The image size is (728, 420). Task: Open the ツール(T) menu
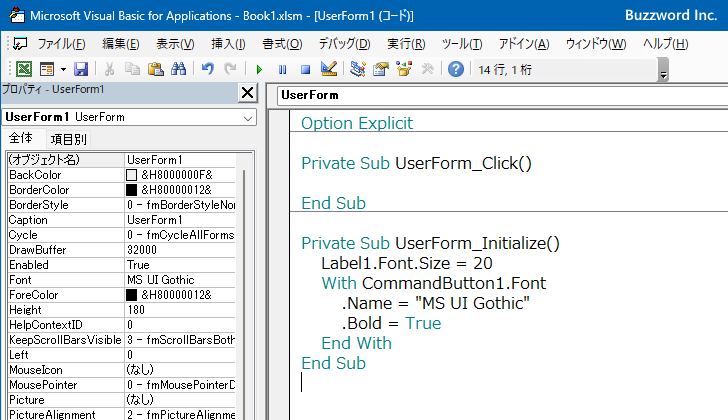click(x=462, y=44)
